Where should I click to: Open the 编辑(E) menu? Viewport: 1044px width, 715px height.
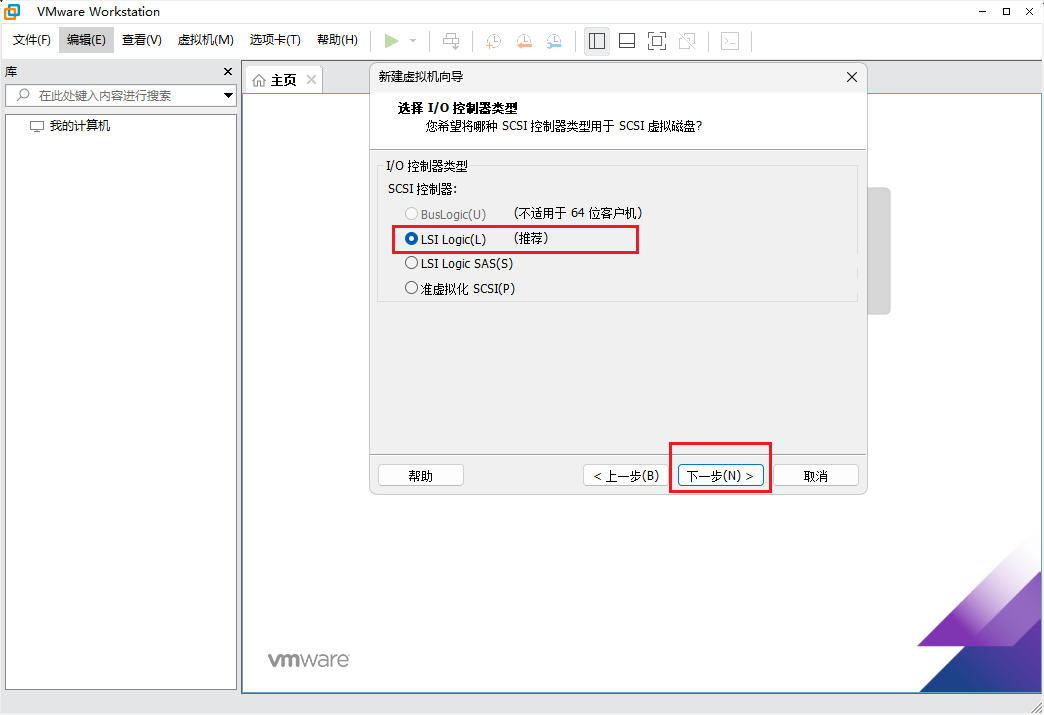(x=86, y=40)
